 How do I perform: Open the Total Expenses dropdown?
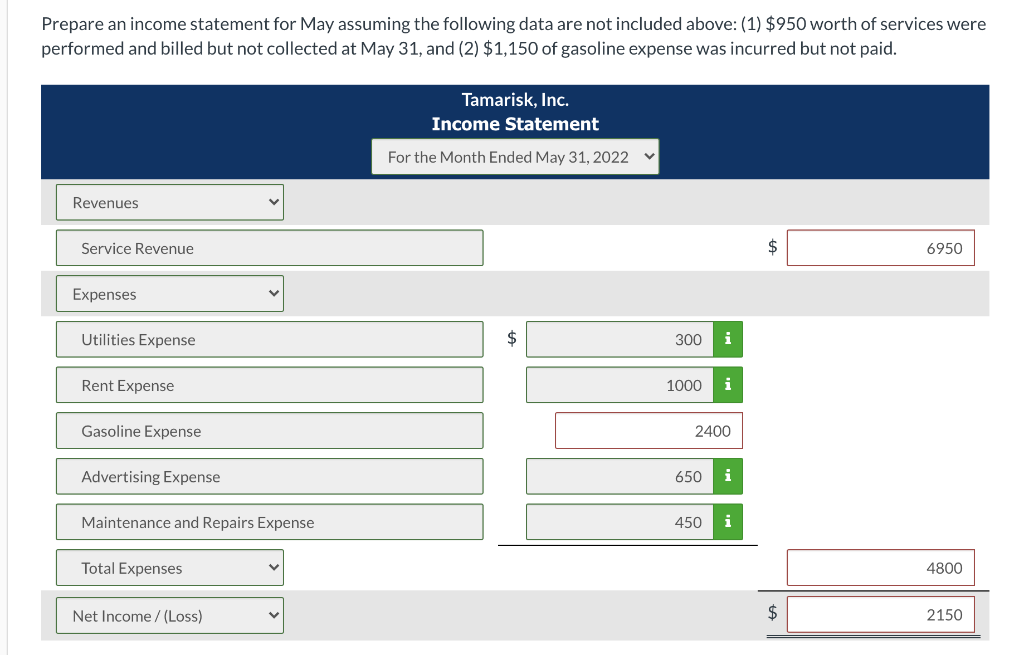[x=170, y=568]
